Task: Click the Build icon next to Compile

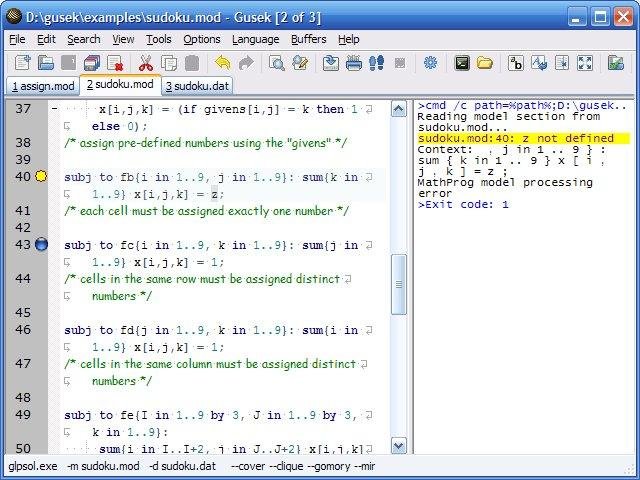Action: coord(353,63)
